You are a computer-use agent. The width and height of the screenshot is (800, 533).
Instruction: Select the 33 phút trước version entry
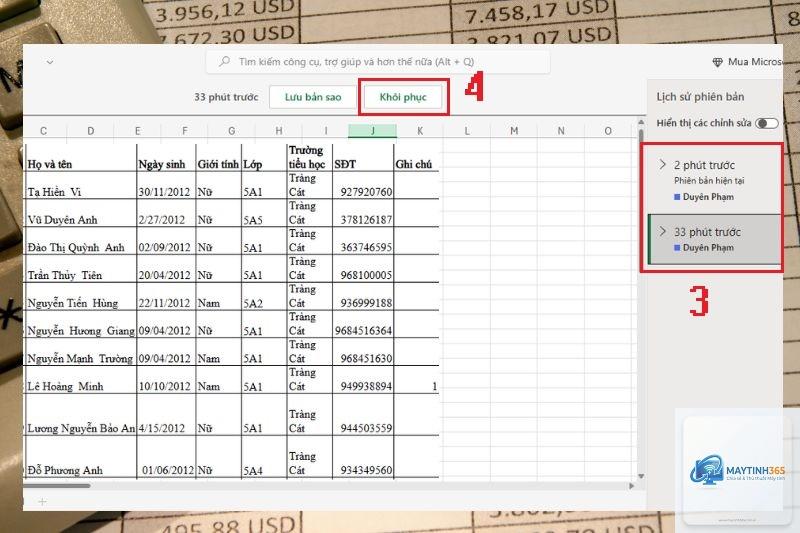click(714, 239)
